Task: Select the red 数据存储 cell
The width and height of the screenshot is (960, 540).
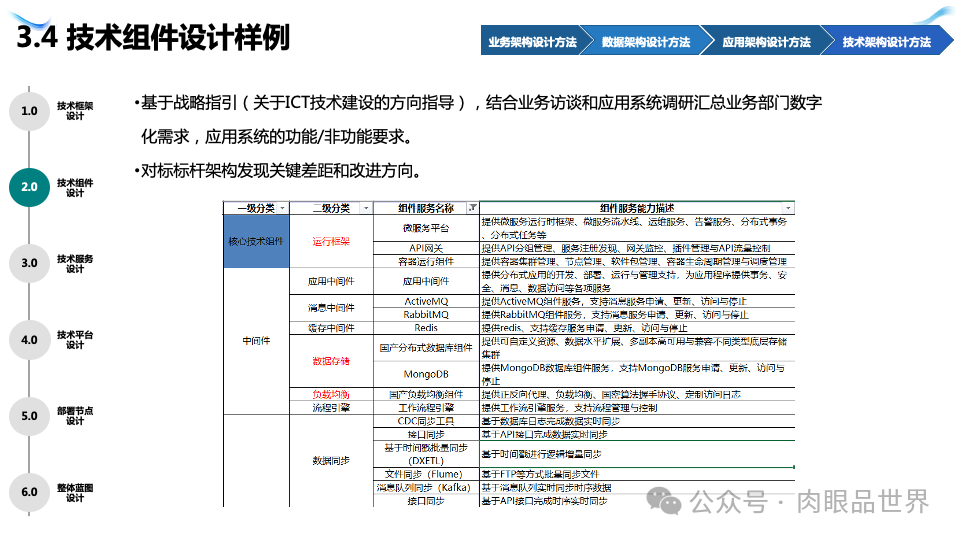Action: (331, 361)
